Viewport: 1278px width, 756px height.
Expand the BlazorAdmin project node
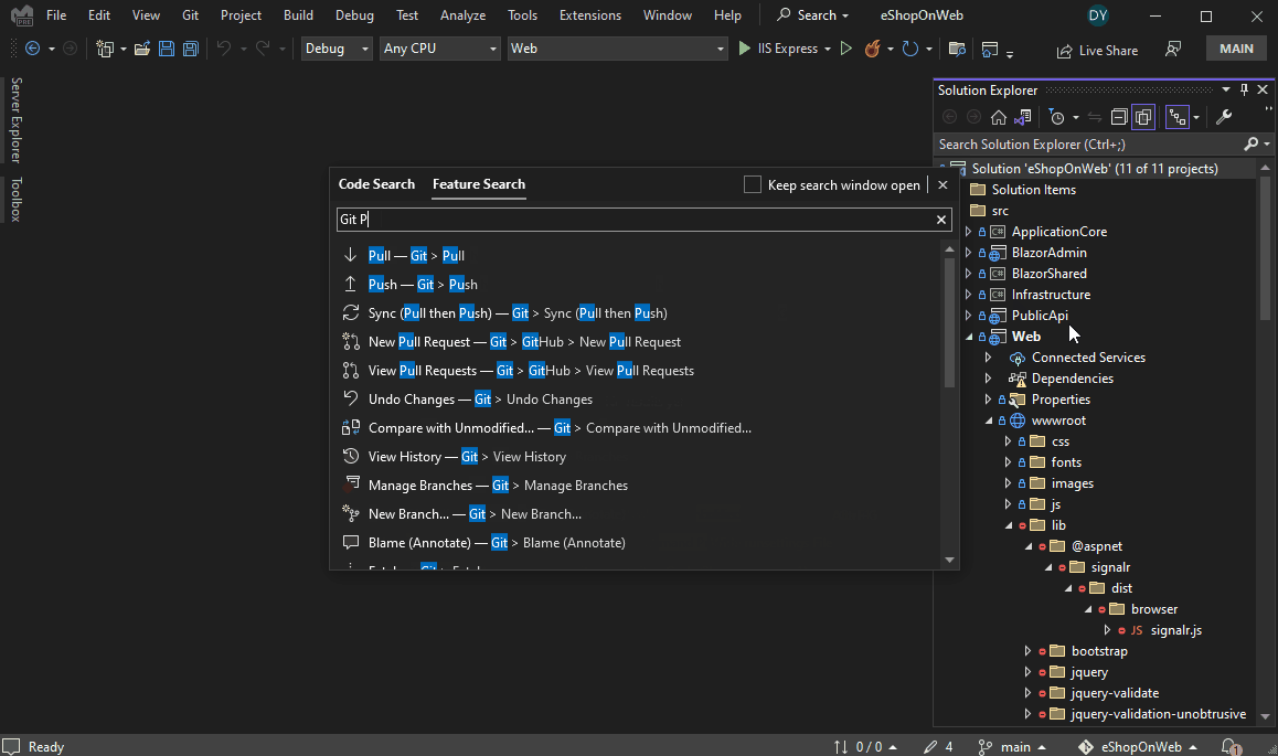pyautogui.click(x=968, y=252)
